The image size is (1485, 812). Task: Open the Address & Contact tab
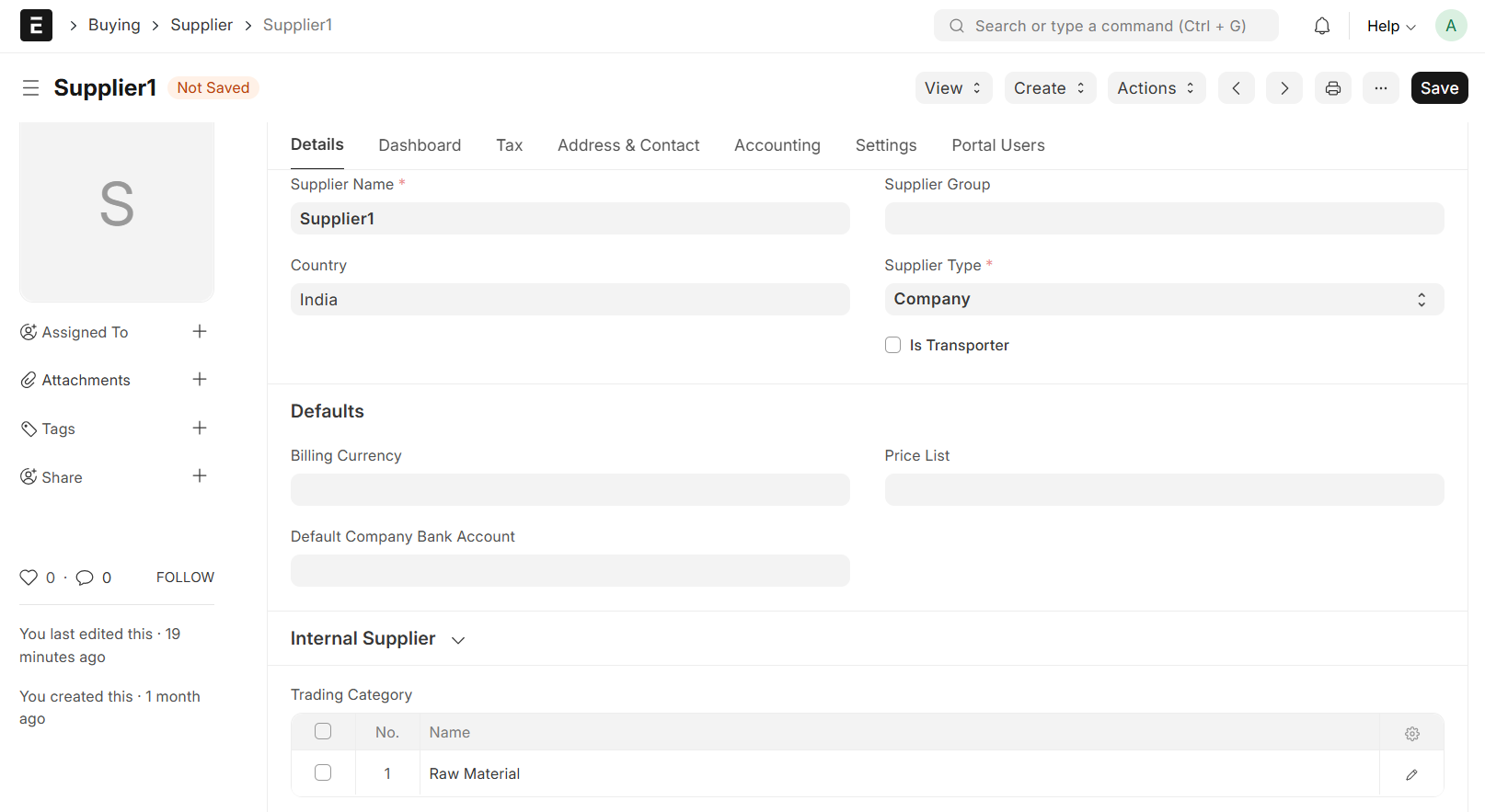click(x=628, y=145)
